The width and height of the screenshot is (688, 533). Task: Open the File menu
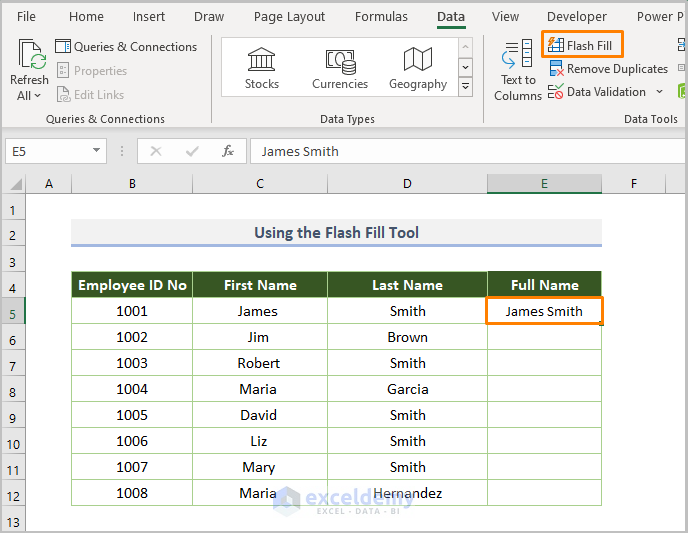(26, 17)
